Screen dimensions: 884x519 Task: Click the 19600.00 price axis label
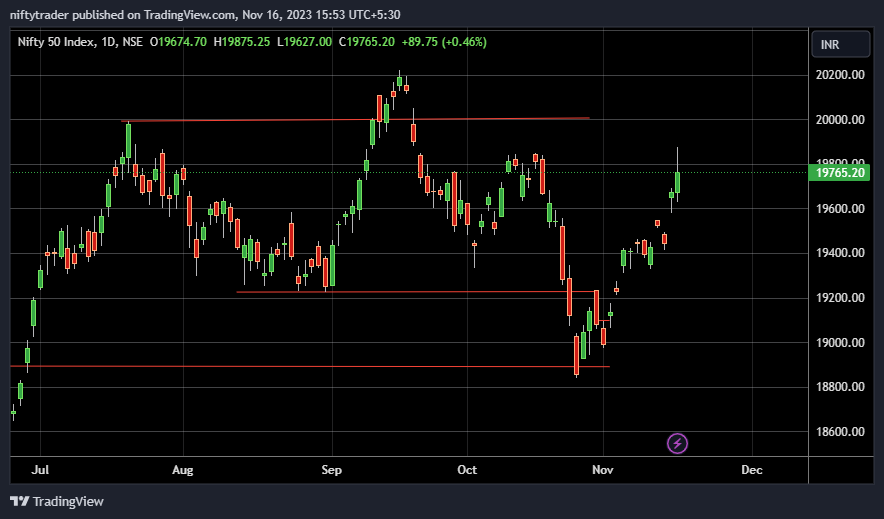tap(840, 209)
